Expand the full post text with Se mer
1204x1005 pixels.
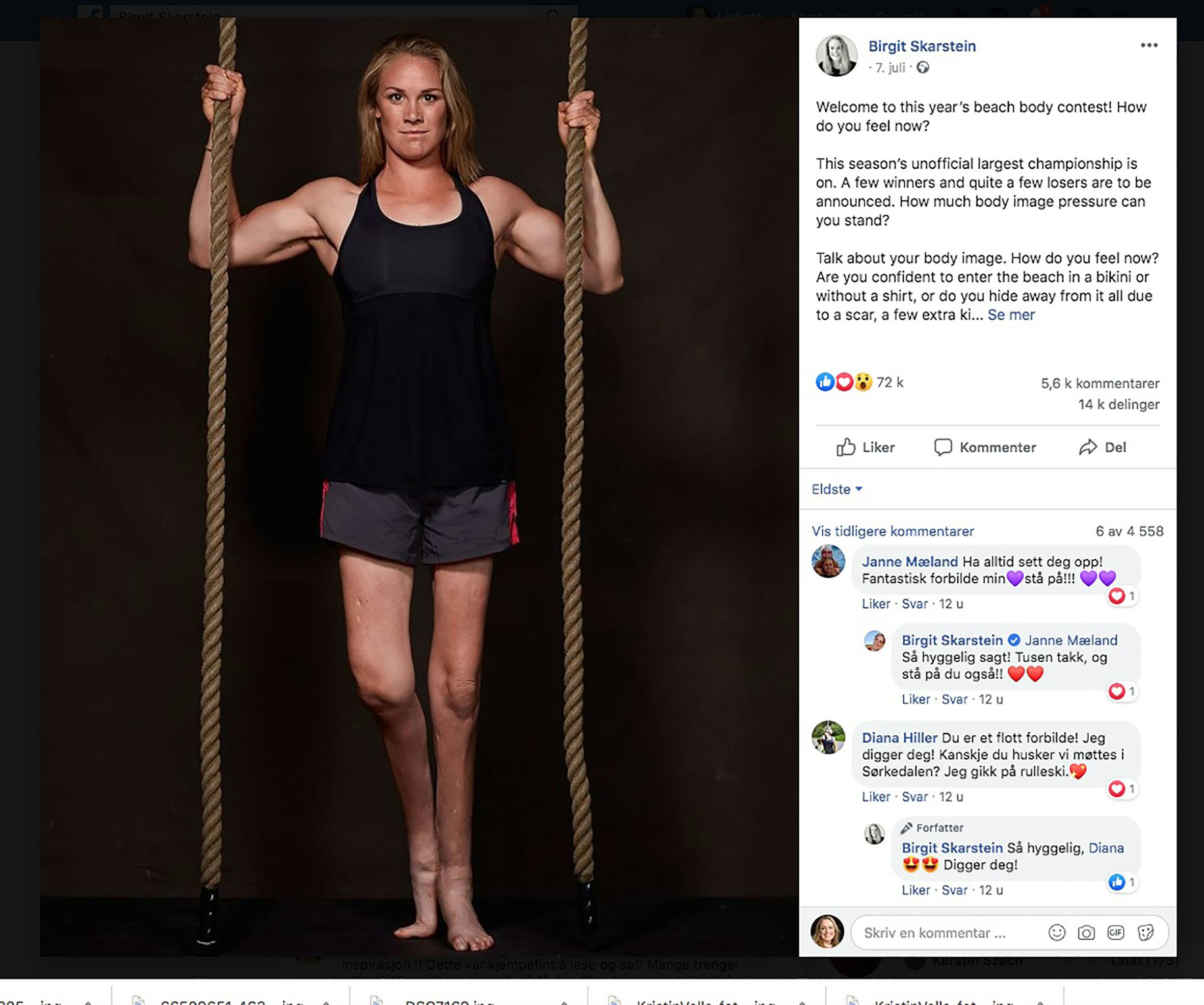(x=1011, y=315)
